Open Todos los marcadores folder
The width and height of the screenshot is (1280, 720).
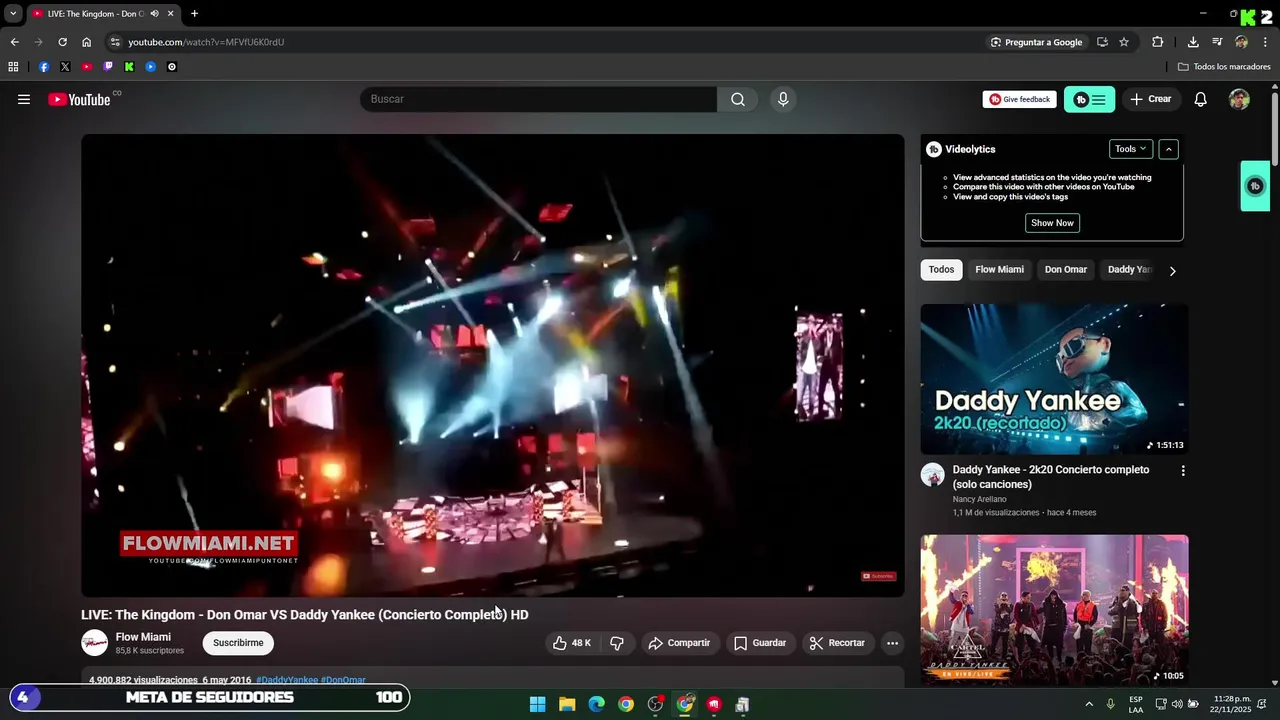1224,67
